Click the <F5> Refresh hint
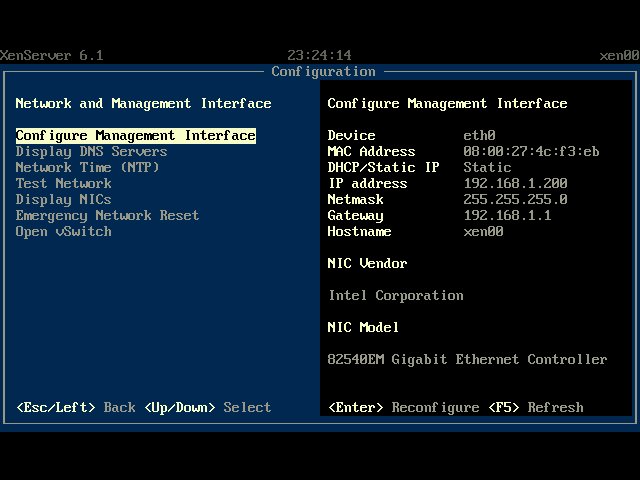Screen dimensions: 640x480 (536, 407)
